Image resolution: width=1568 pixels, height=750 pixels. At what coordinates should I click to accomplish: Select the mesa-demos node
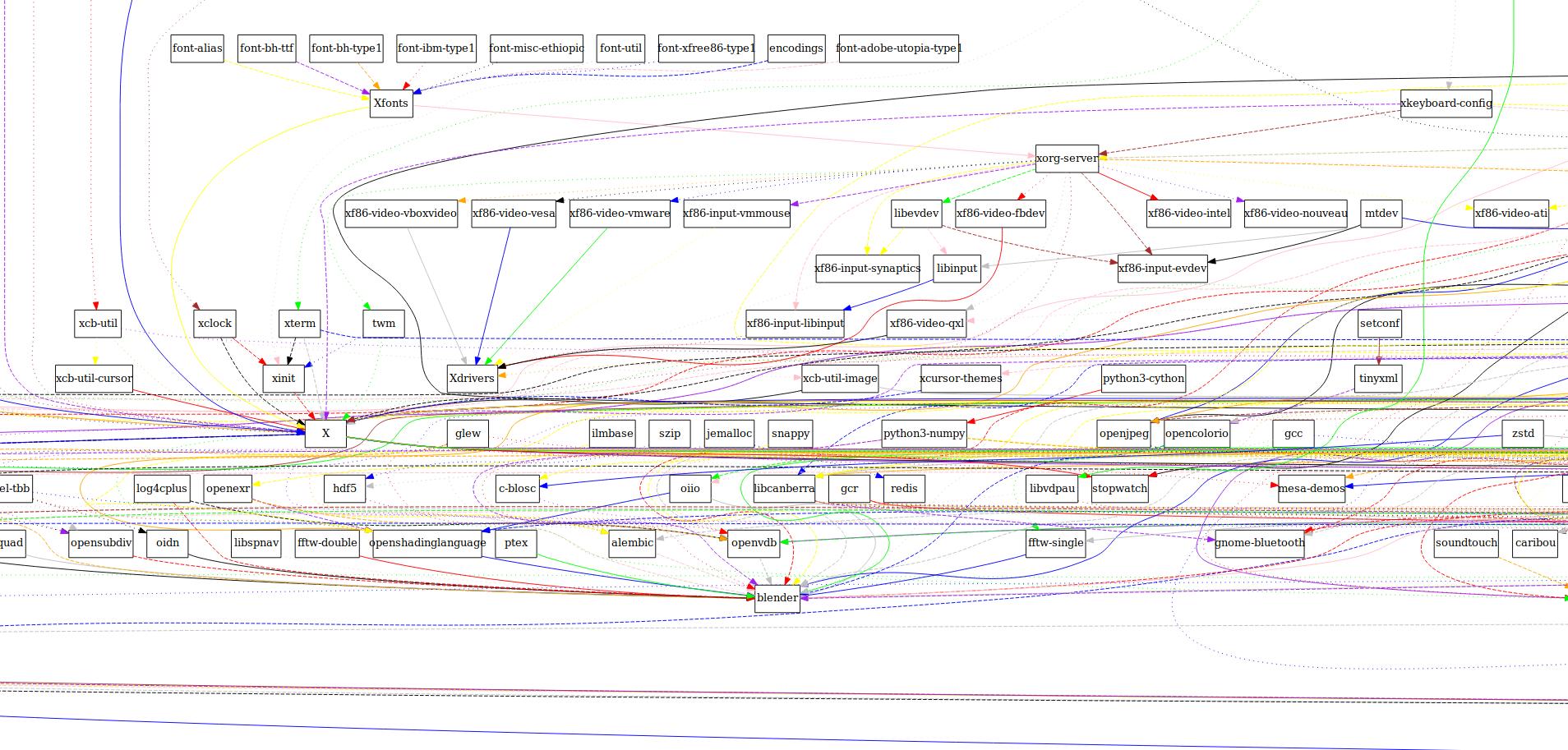[x=1311, y=489]
